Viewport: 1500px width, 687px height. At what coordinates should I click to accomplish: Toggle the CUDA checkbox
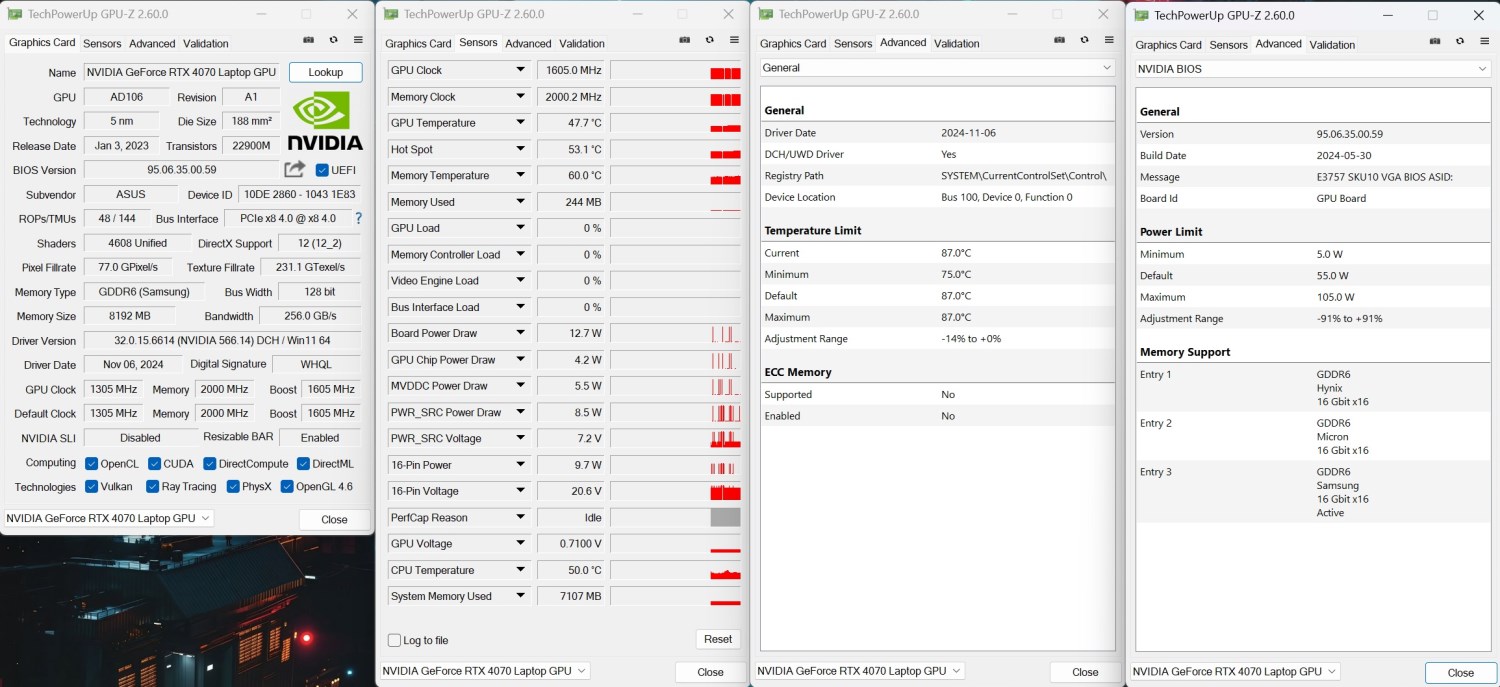tap(155, 464)
